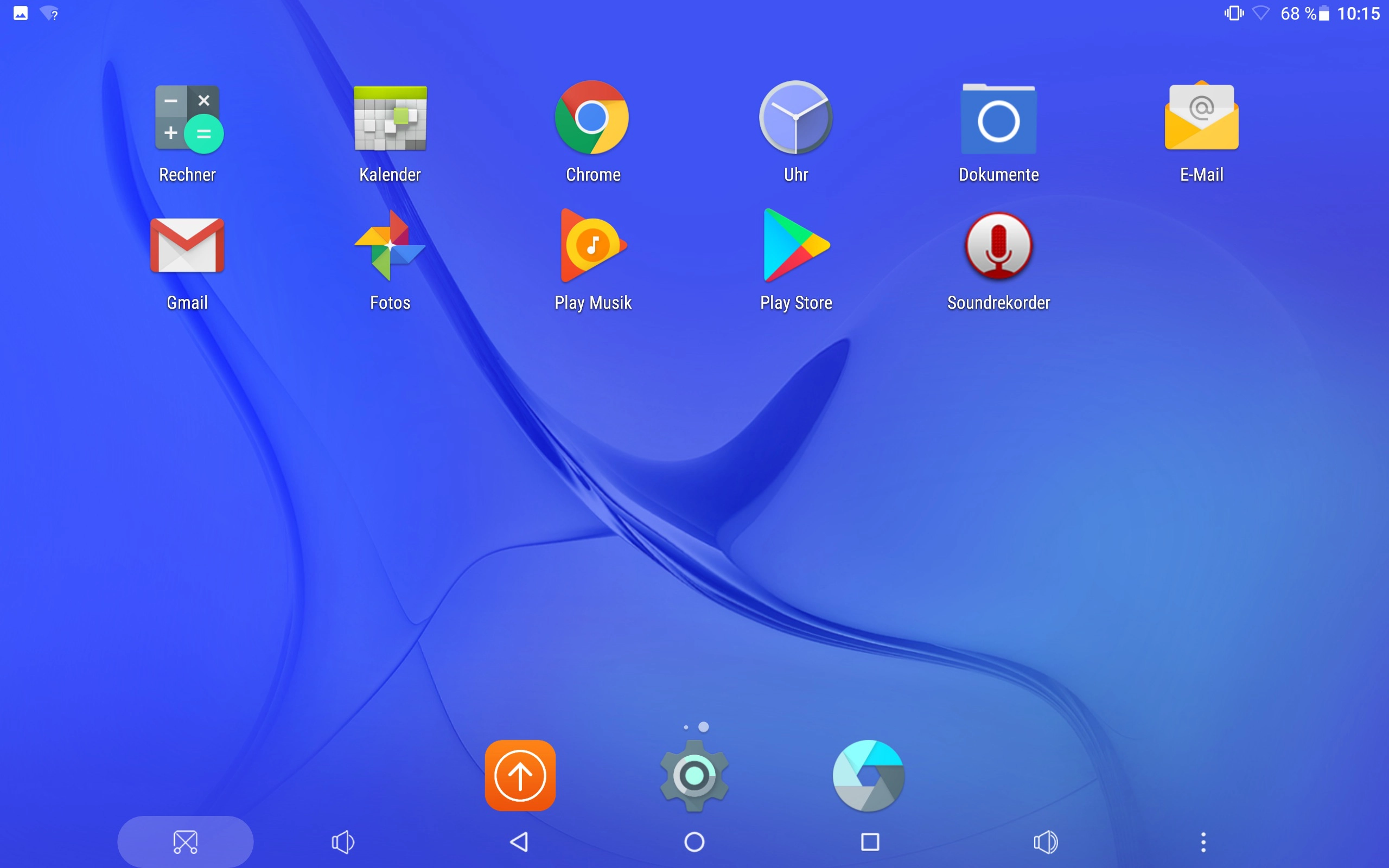Screen dimensions: 1389x868
Task: Tap the empty Wi-Fi signal icon near battery
Action: [1261, 12]
